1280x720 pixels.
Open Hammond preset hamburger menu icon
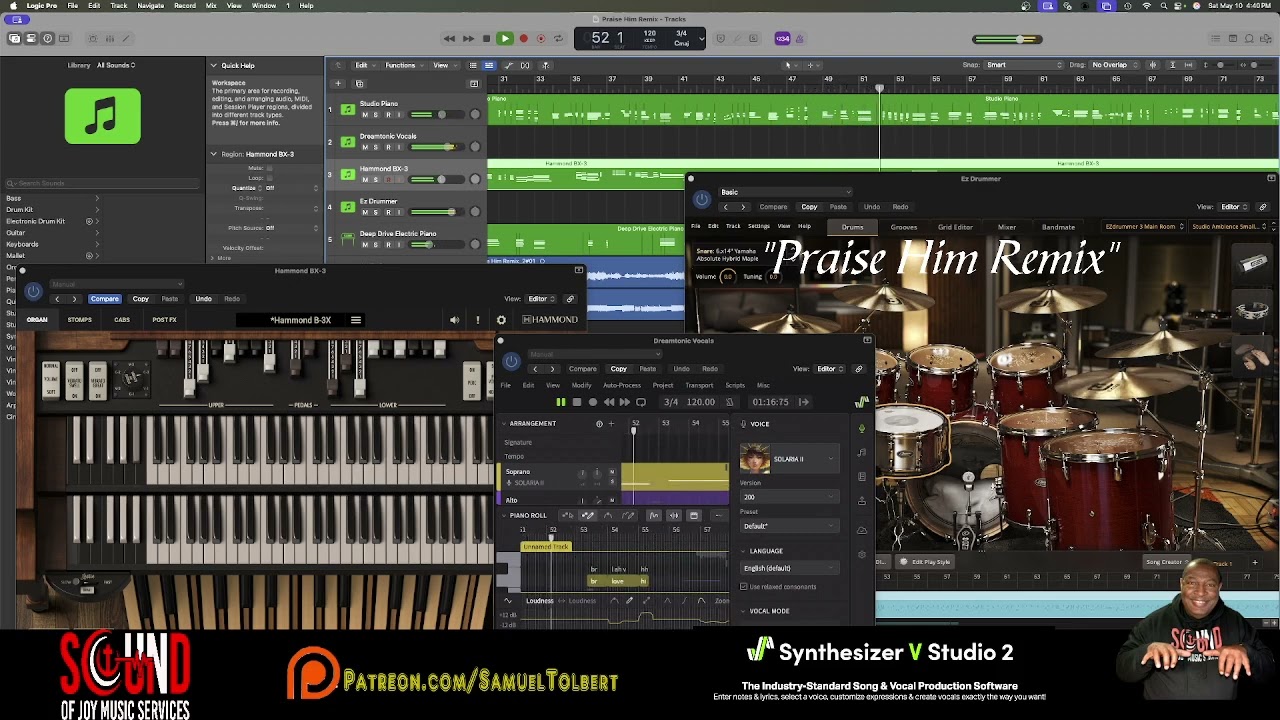(x=355, y=320)
